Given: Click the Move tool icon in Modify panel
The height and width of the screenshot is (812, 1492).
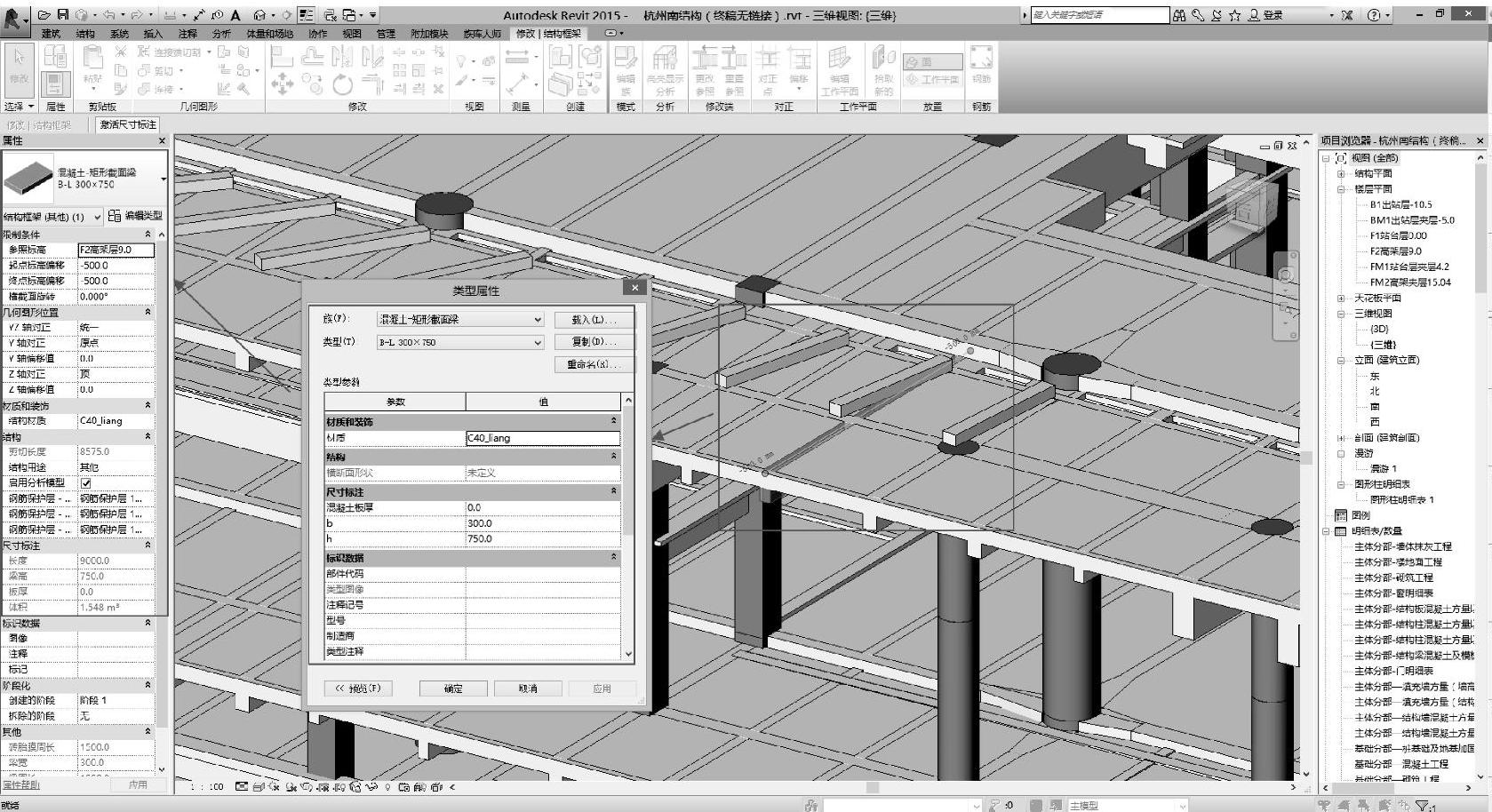Looking at the screenshot, I should 282,84.
